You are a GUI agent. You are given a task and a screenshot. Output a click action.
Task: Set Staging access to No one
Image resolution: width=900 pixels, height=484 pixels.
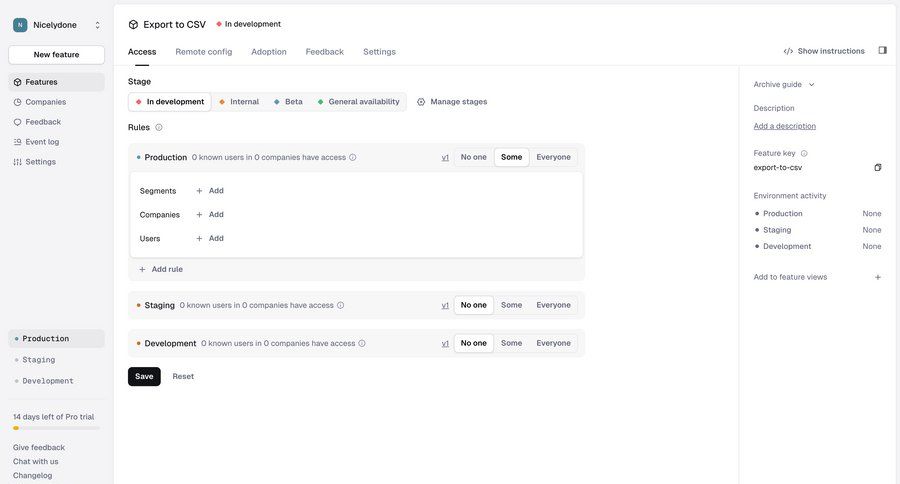pyautogui.click(x=474, y=305)
